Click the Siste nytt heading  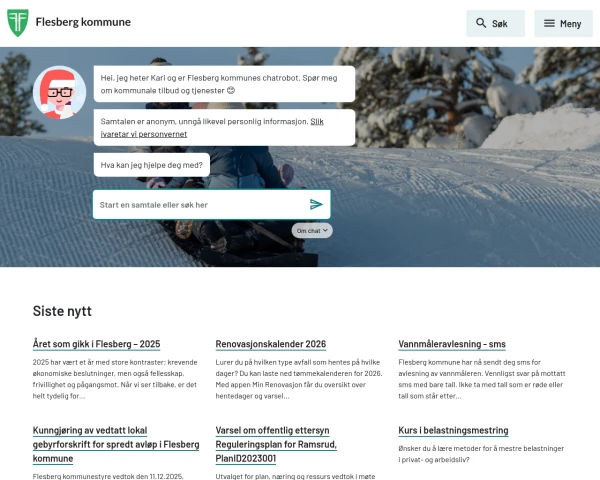[62, 311]
